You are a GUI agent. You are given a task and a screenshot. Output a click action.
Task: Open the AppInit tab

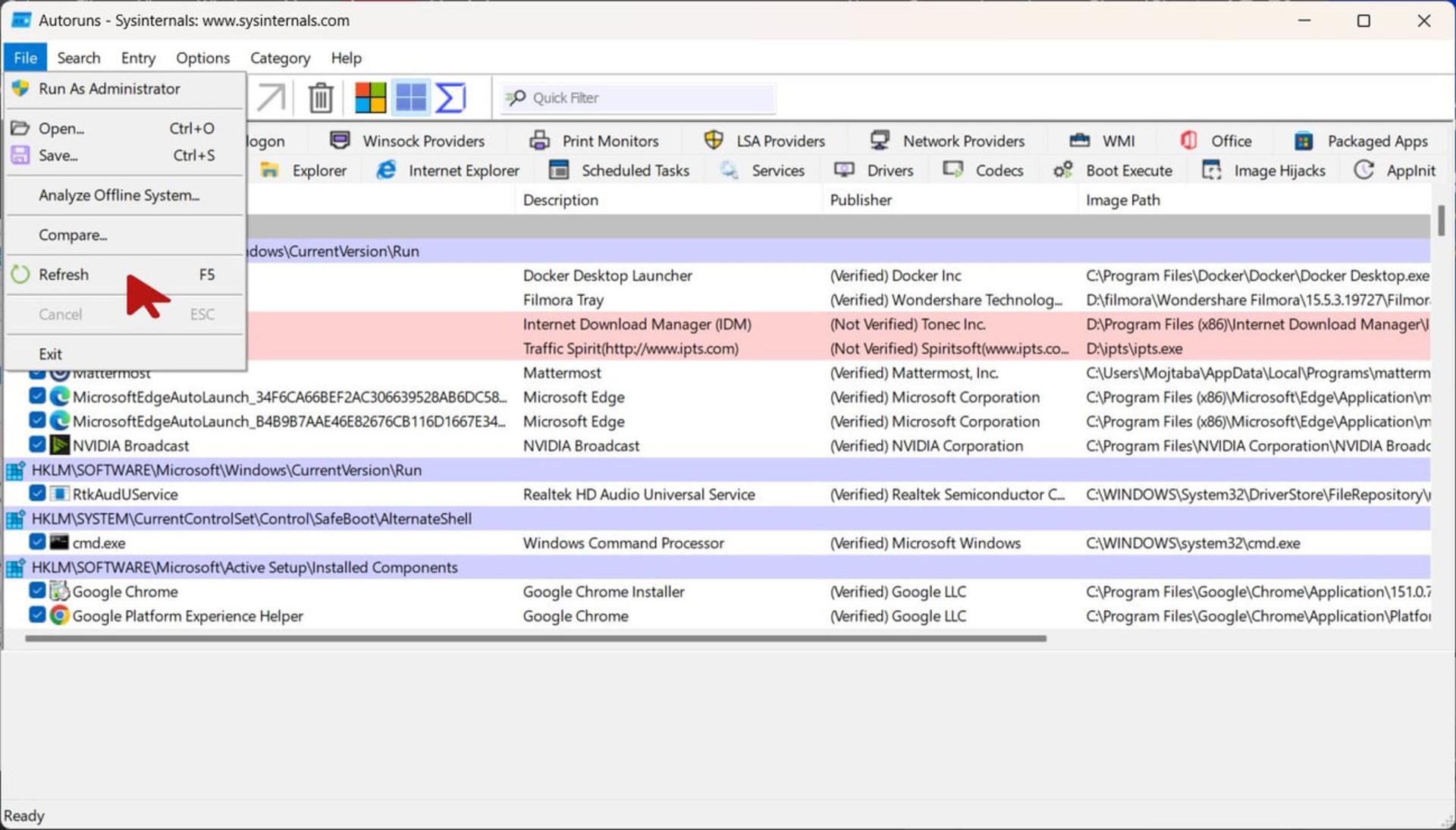1395,171
